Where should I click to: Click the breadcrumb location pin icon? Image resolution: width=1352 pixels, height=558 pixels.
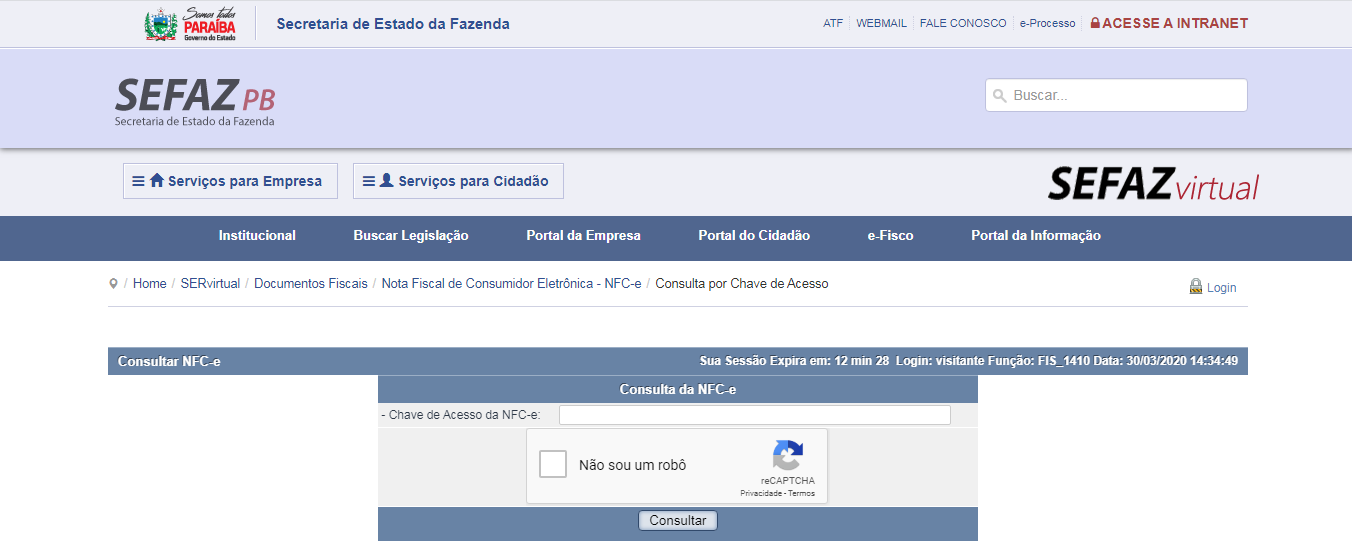pos(113,284)
